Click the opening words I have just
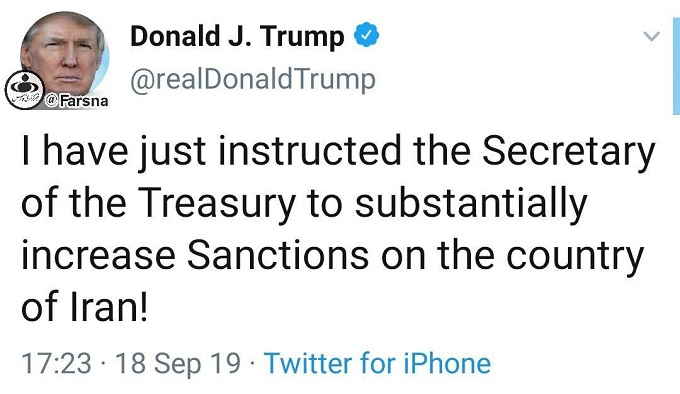The width and height of the screenshot is (680, 394). (114, 152)
